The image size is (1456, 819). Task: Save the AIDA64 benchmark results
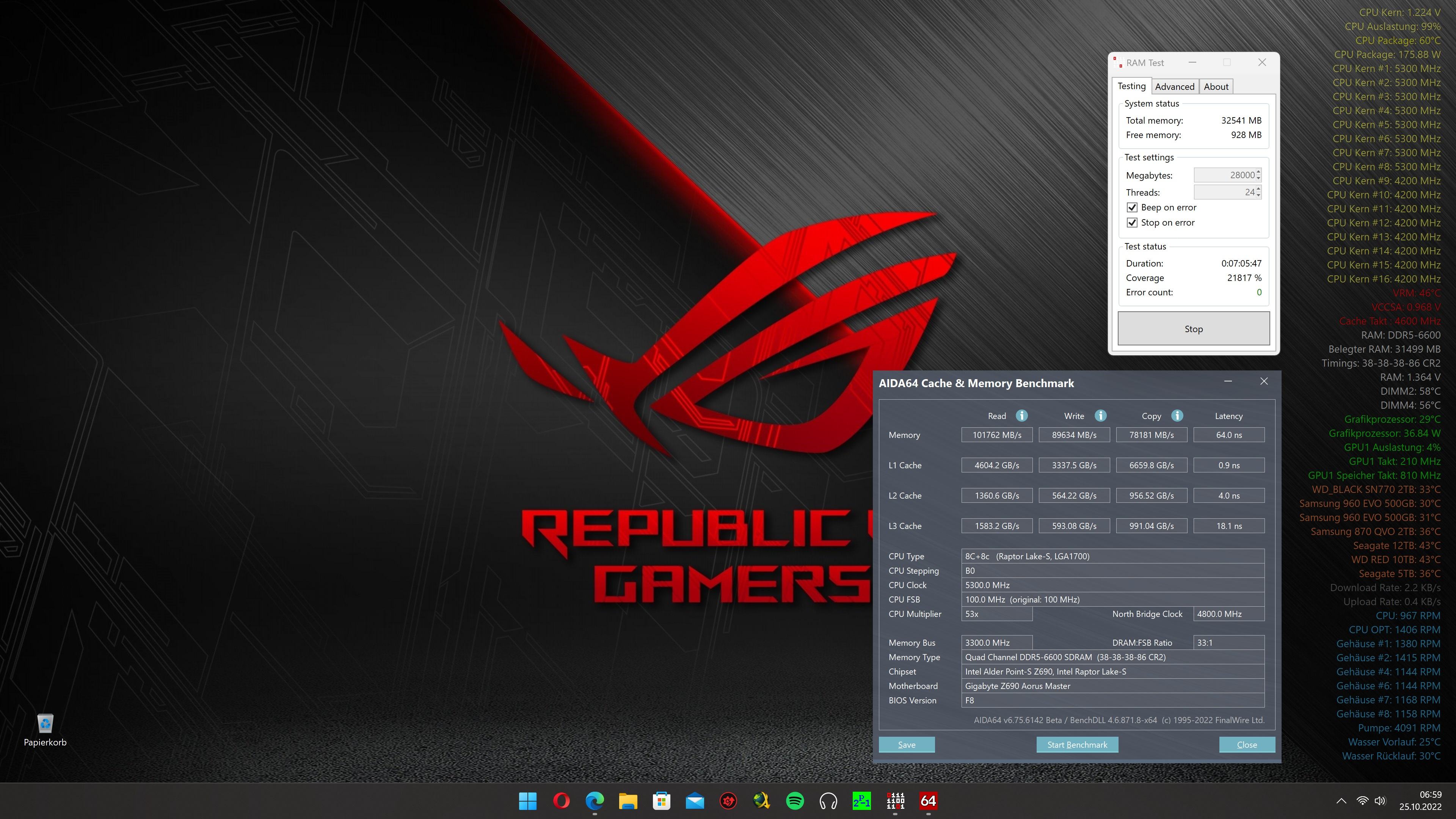pyautogui.click(x=907, y=745)
